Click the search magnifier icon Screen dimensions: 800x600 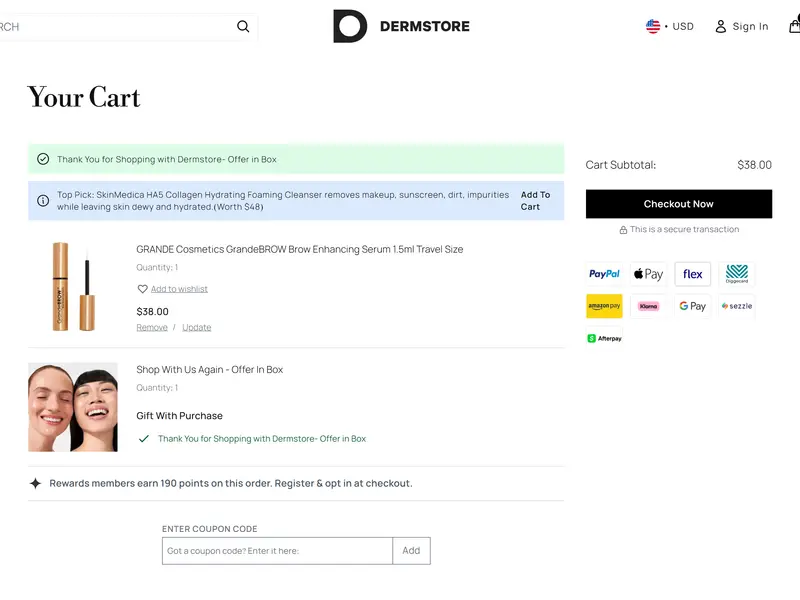[243, 27]
